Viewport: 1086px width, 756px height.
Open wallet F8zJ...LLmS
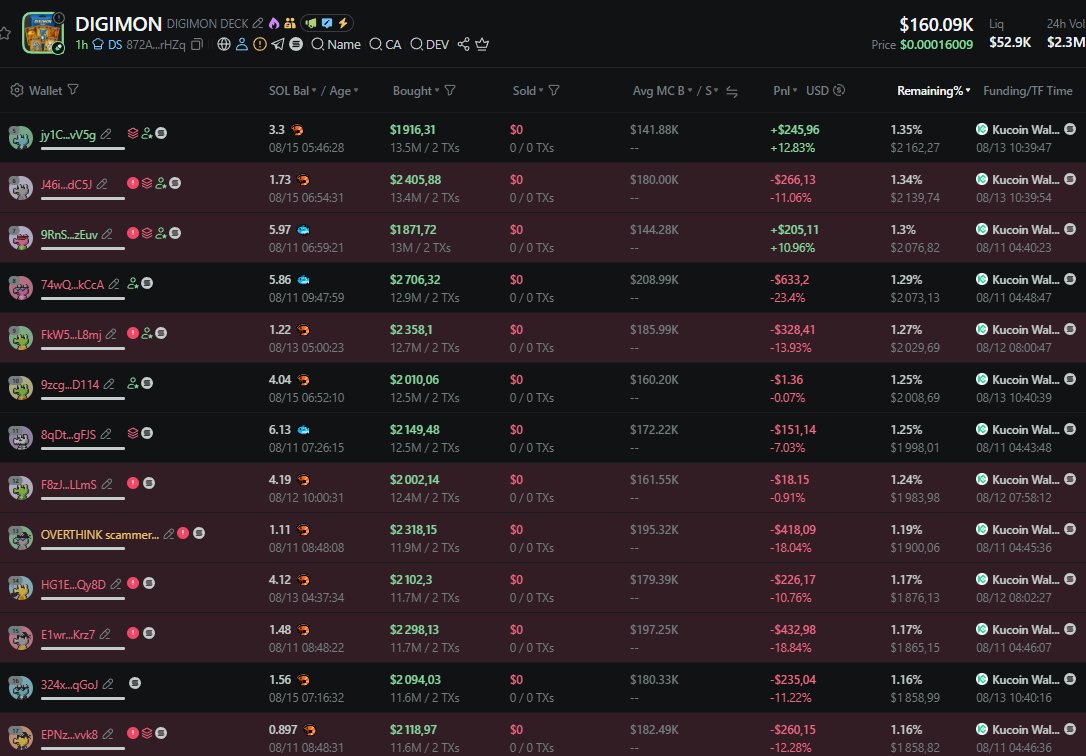pyautogui.click(x=69, y=484)
